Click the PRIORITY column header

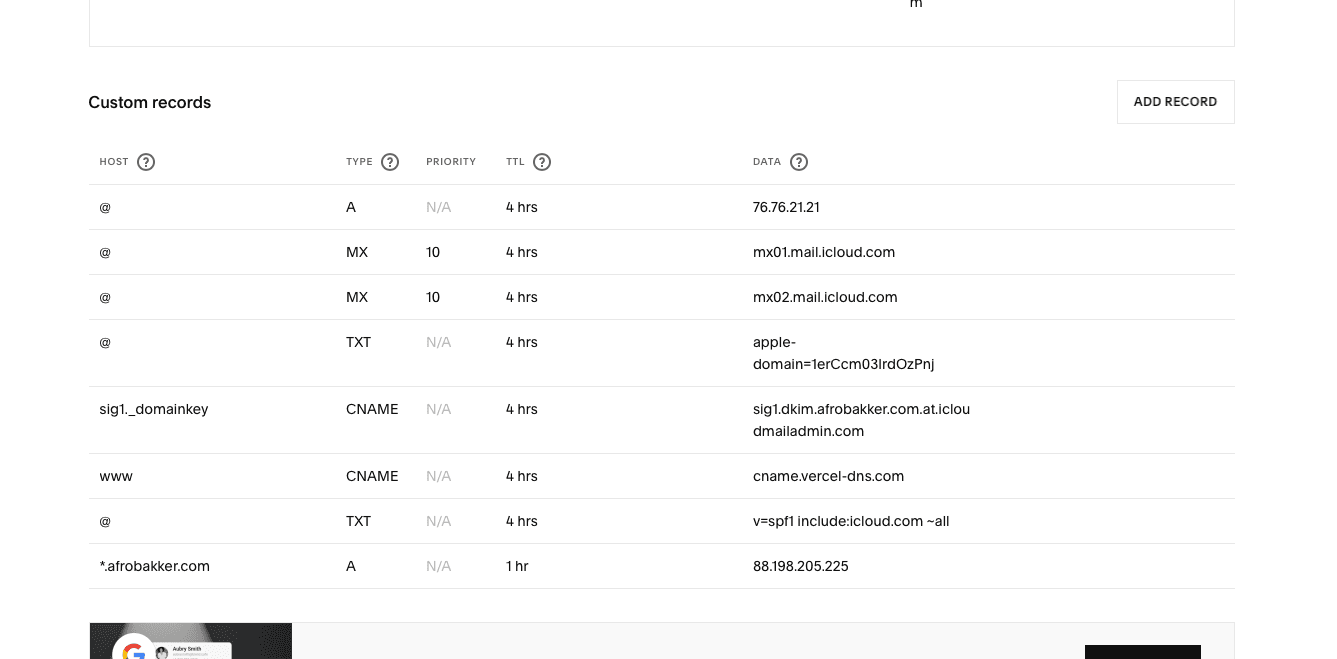pyautogui.click(x=451, y=162)
